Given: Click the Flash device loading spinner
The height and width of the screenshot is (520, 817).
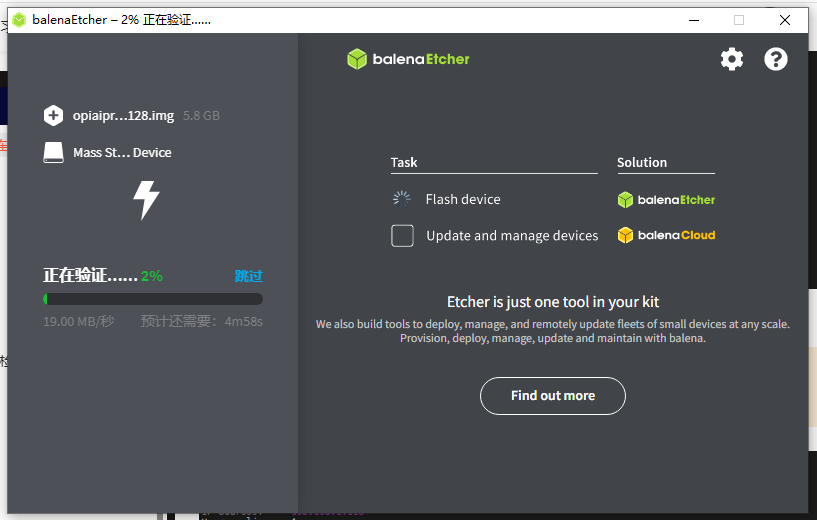Looking at the screenshot, I should point(402,199).
